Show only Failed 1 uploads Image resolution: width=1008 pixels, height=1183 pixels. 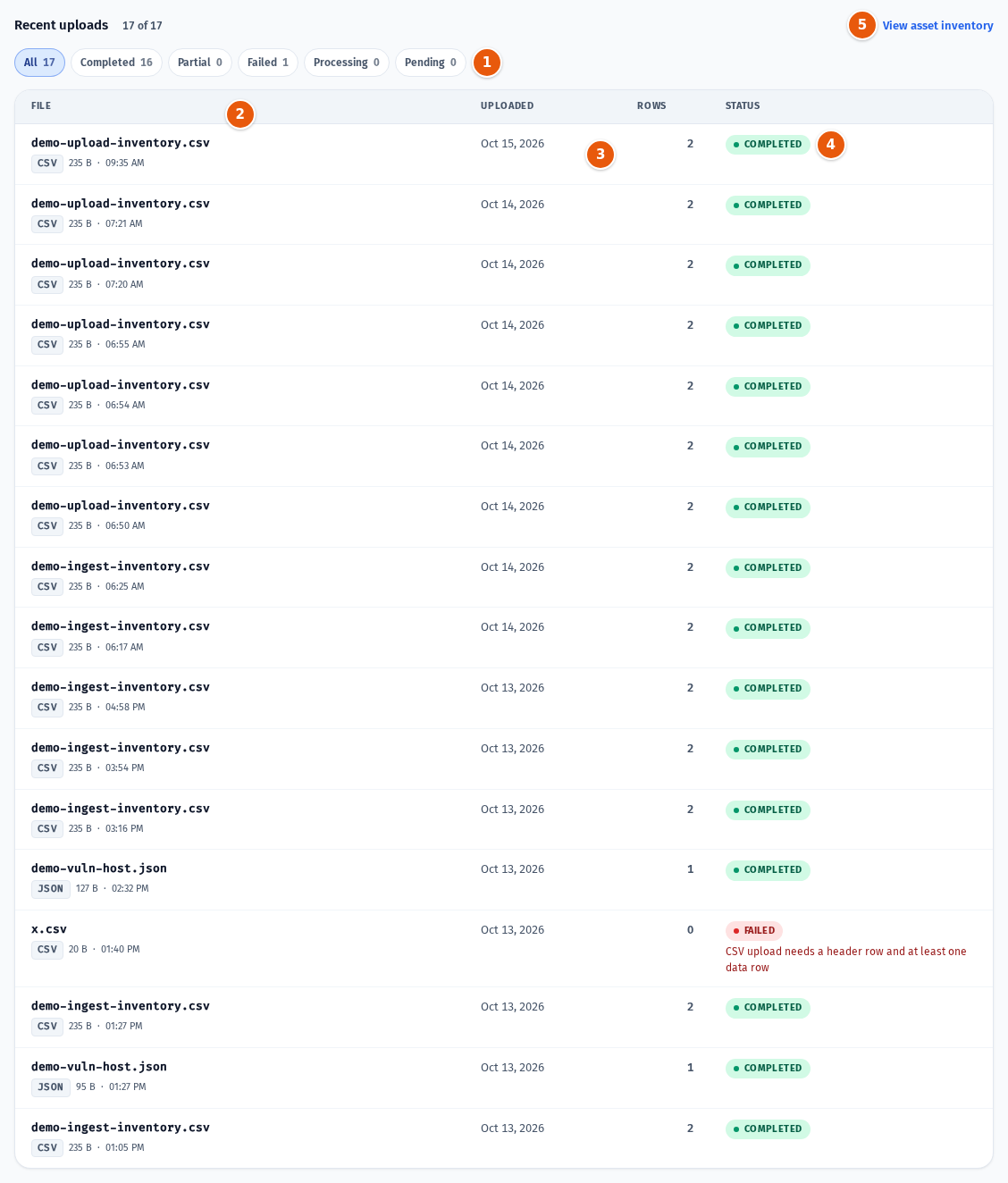[268, 63]
